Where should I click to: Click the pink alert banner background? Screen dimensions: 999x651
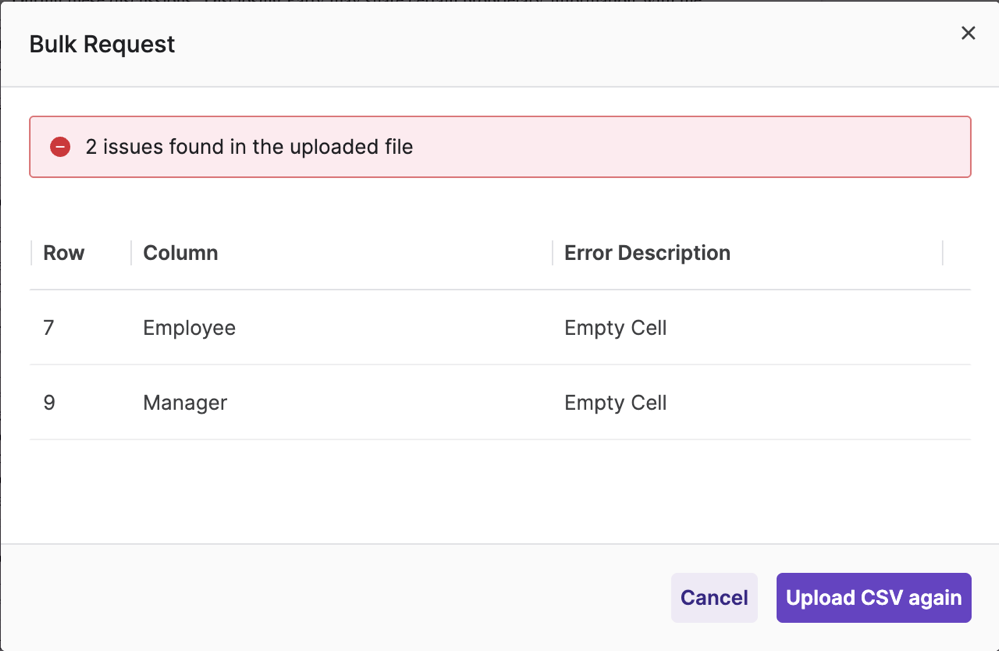[x=700, y=147]
